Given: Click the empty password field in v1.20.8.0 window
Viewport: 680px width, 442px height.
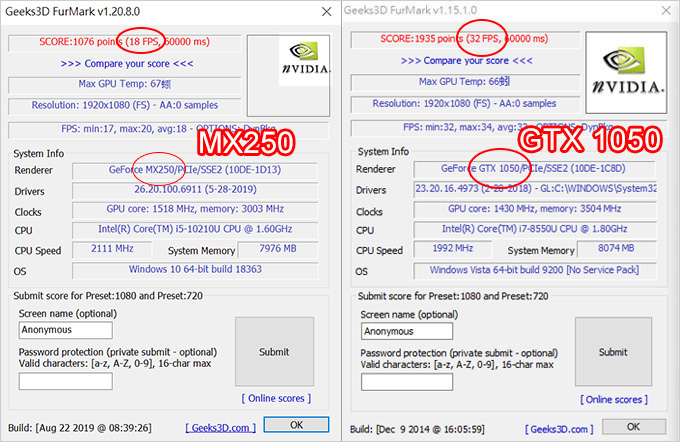Looking at the screenshot, I should click(65, 381).
